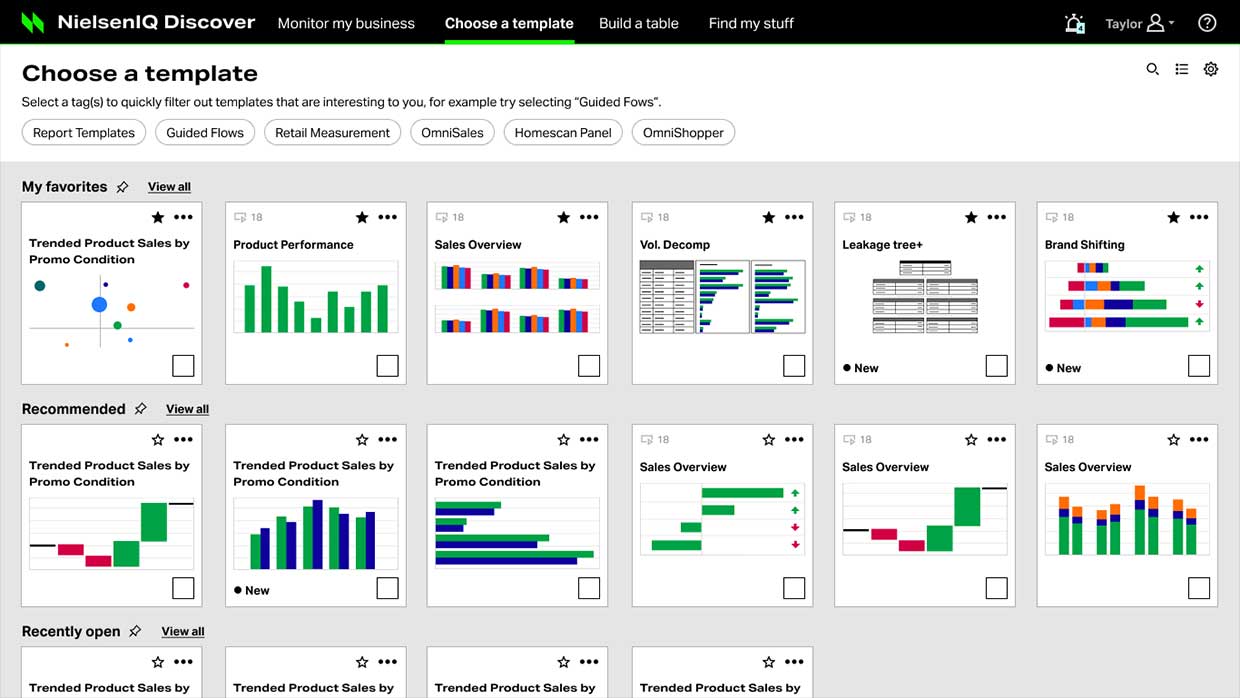This screenshot has height=698, width=1240.
Task: Unfavorite the Leakage tree+ card
Action: pyautogui.click(x=970, y=217)
